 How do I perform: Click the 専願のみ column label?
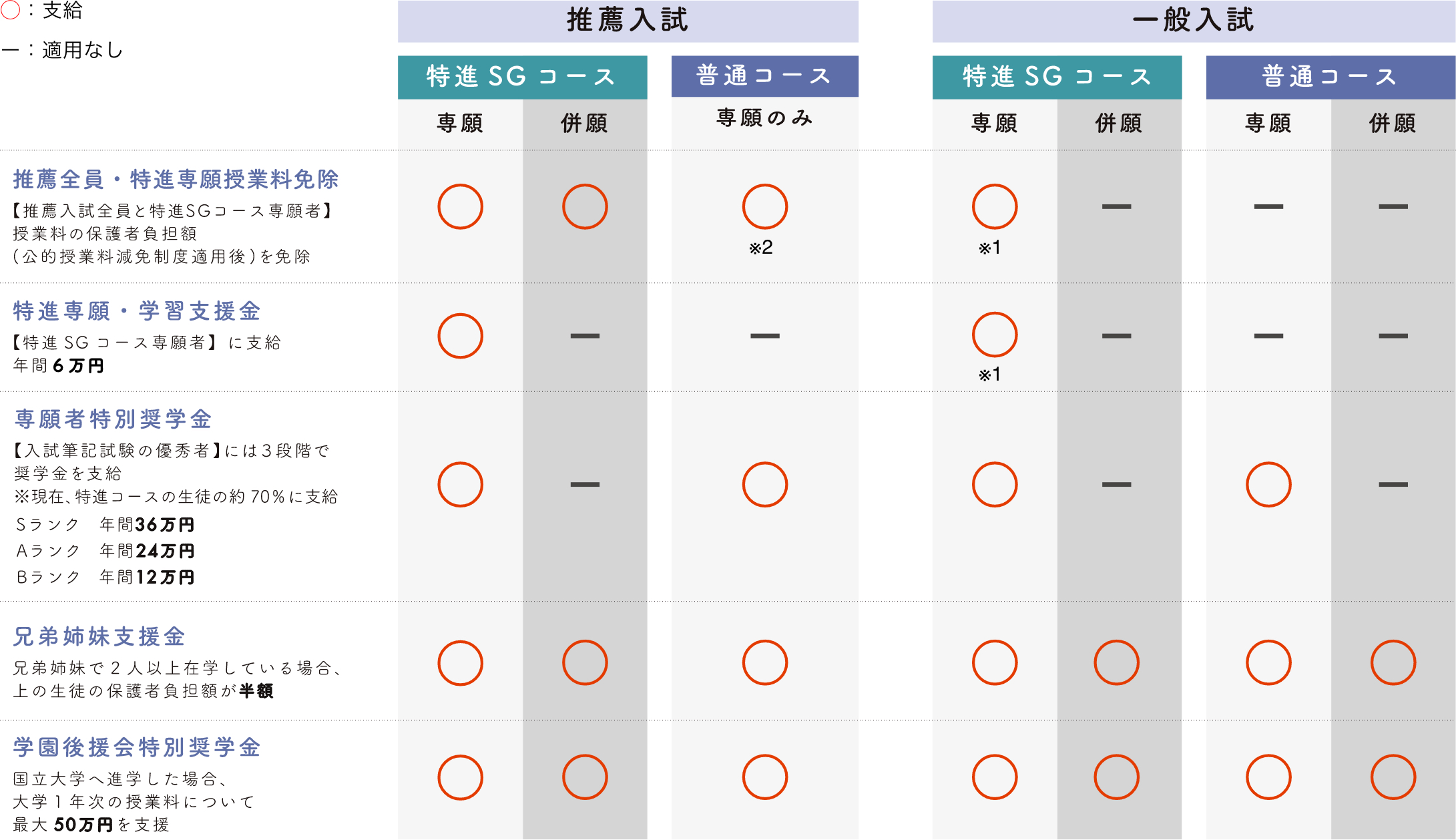pos(765,118)
